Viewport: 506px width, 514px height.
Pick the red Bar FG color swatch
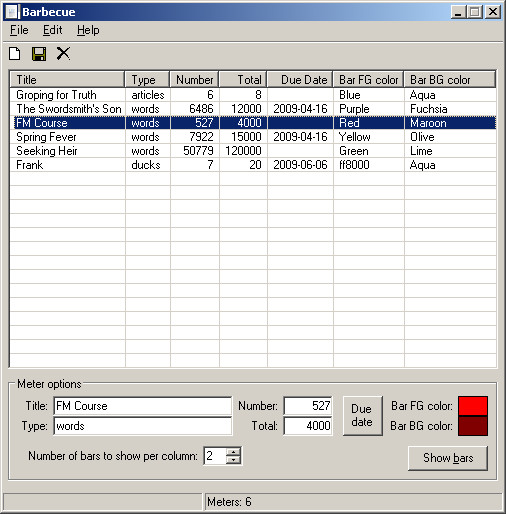tap(473, 406)
